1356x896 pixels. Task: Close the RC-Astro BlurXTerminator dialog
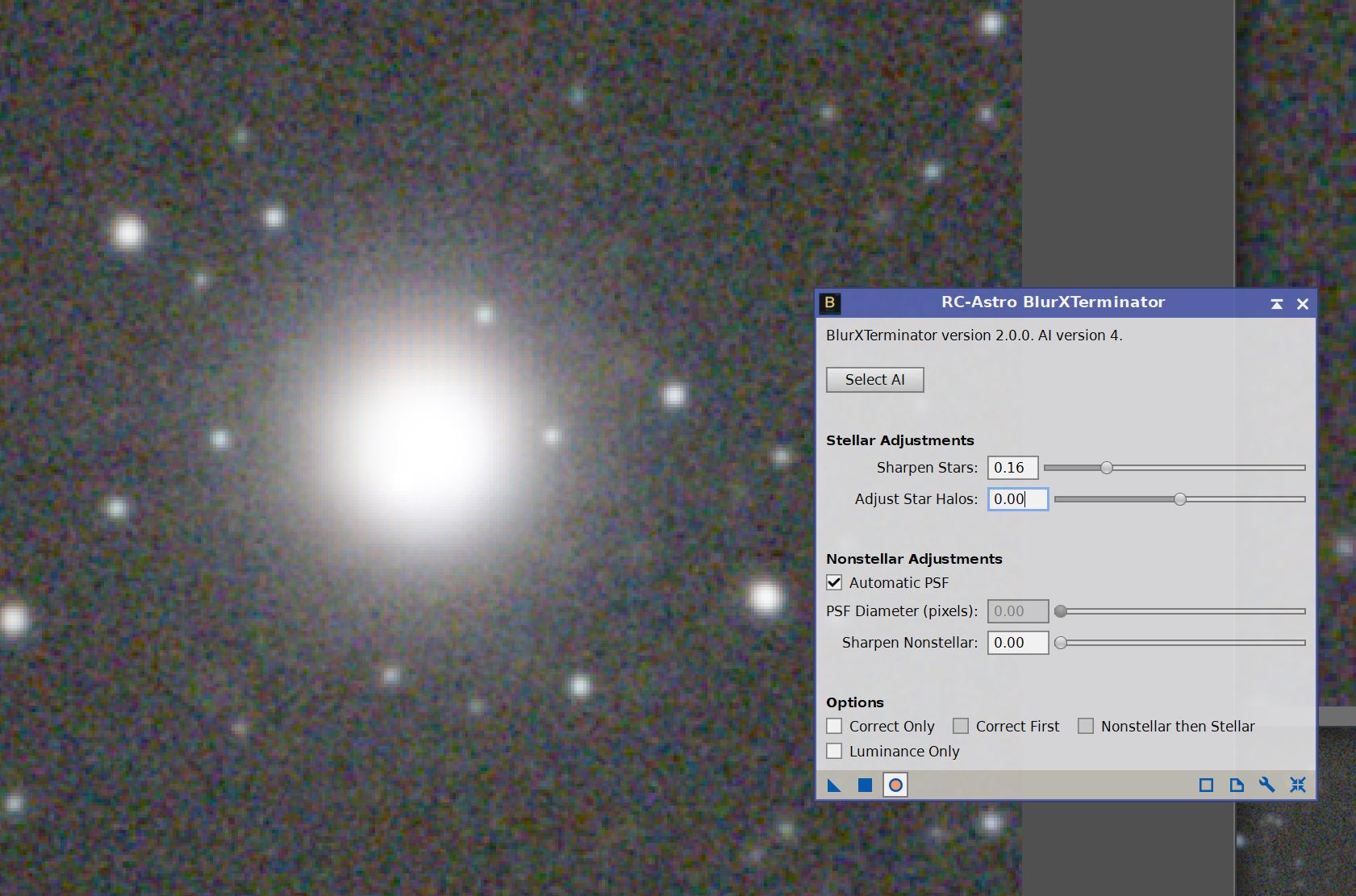tap(1303, 304)
